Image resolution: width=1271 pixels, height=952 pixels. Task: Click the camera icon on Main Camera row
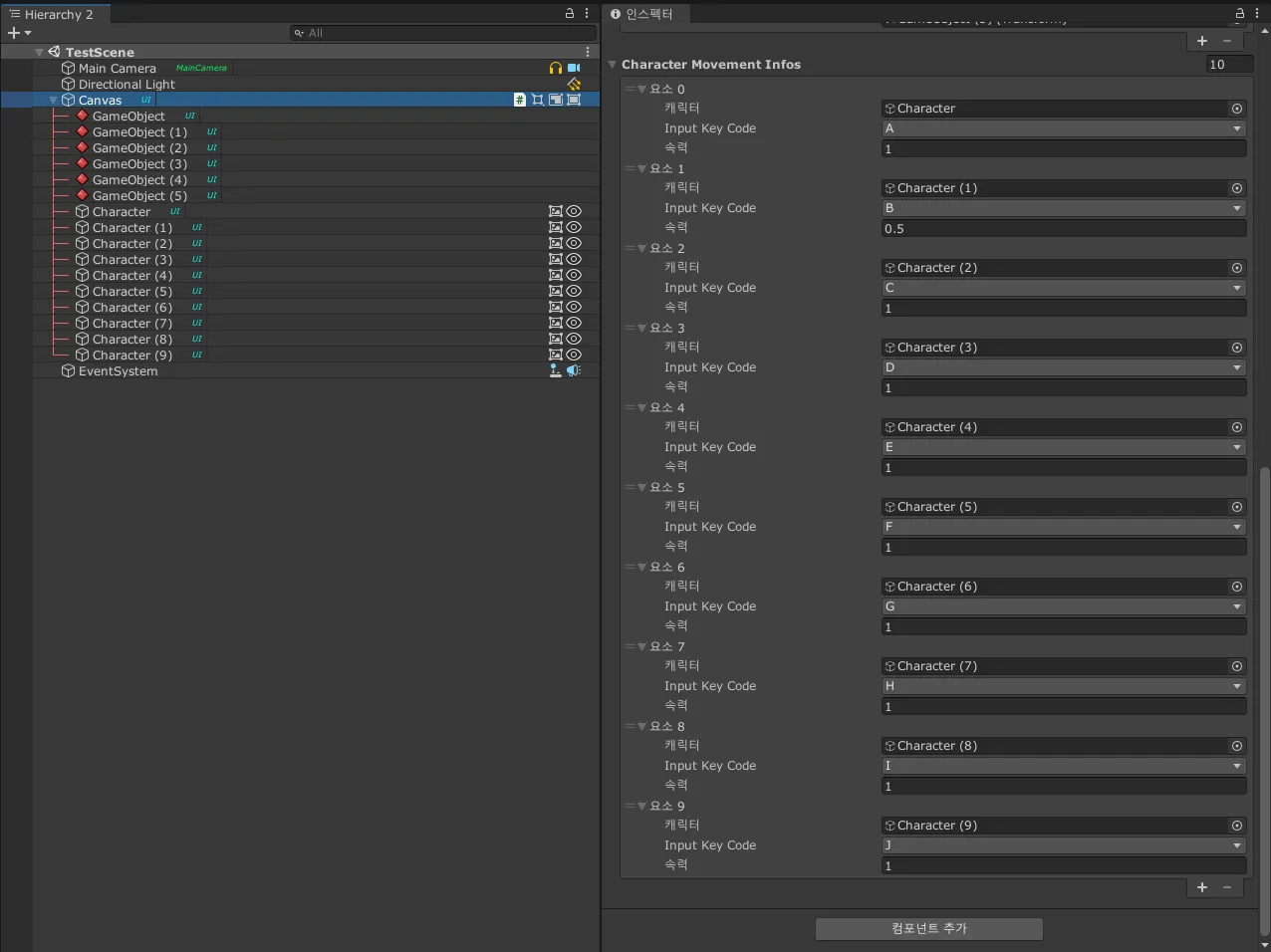(574, 68)
